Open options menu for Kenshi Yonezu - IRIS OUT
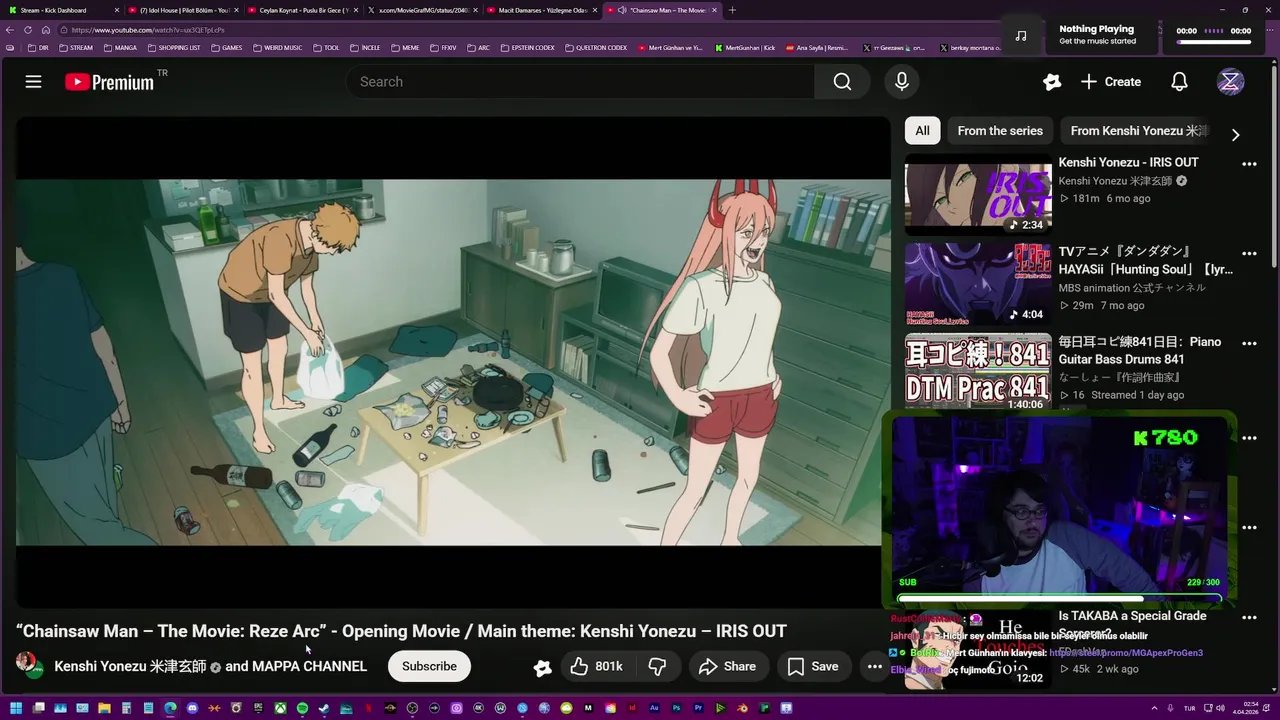The image size is (1280, 720). [x=1249, y=164]
